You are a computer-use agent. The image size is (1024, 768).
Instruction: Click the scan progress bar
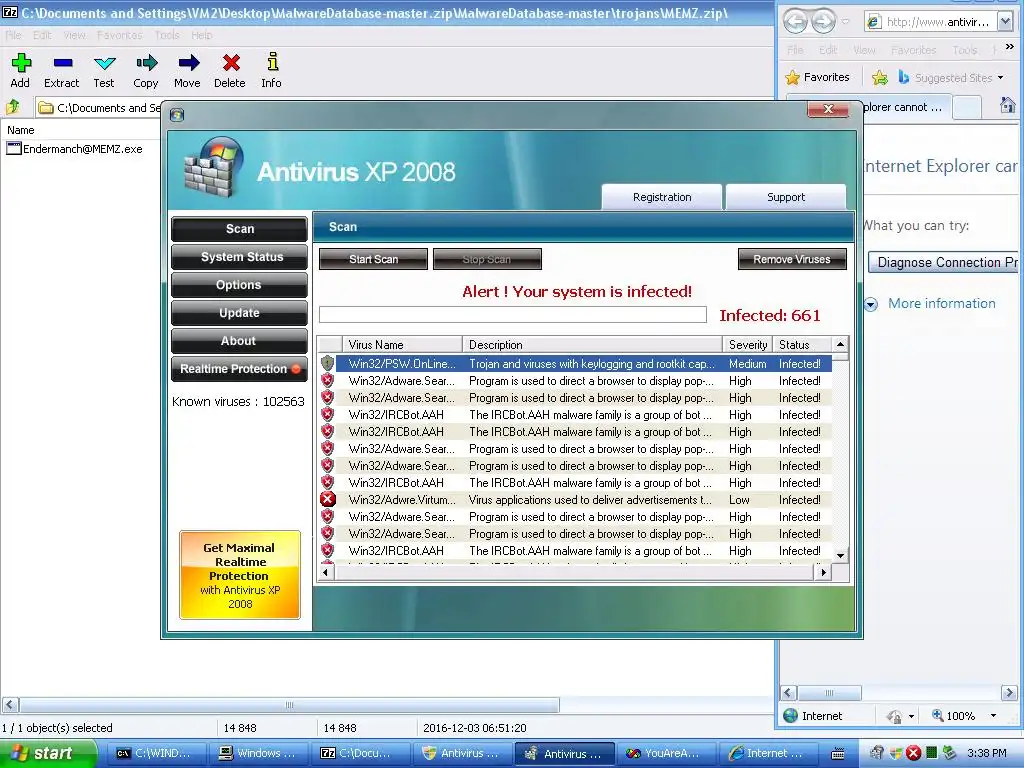[x=513, y=315]
